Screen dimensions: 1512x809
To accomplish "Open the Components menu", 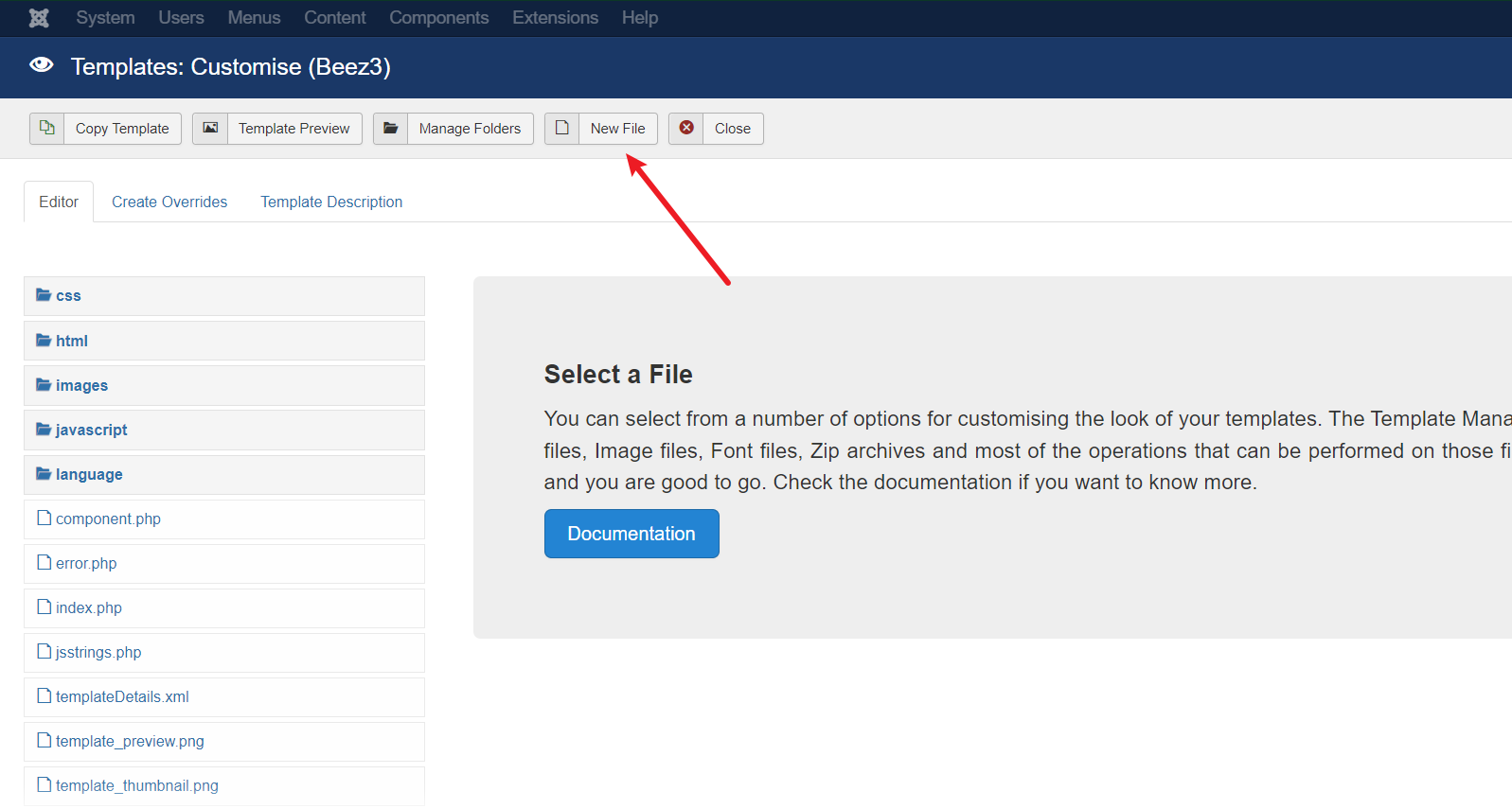I will [x=439, y=18].
